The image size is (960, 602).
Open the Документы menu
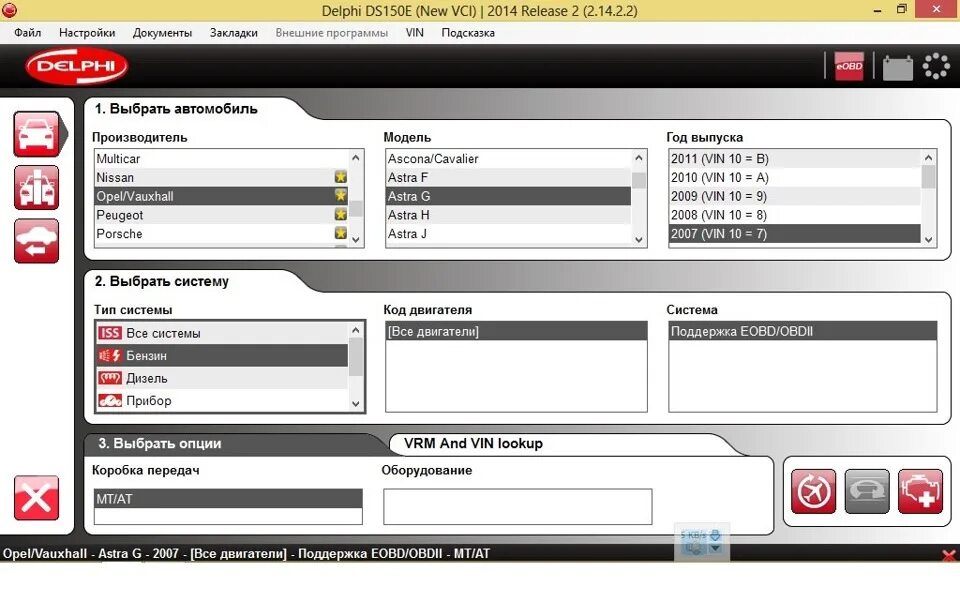[x=162, y=32]
